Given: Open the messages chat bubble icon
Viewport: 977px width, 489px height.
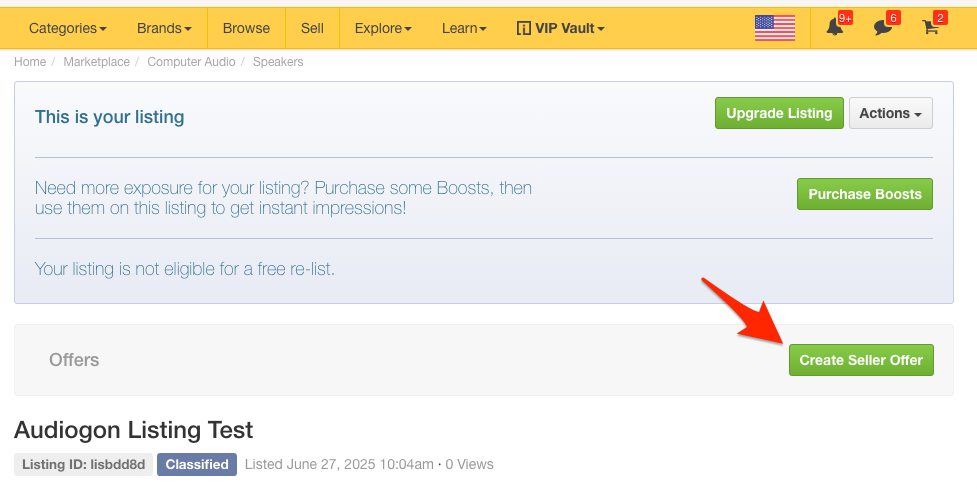Looking at the screenshot, I should [x=883, y=27].
